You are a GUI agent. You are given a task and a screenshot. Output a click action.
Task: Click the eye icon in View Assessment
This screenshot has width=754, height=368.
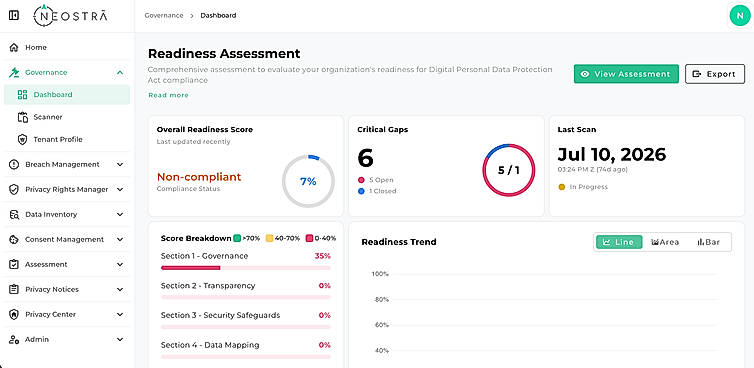[585, 74]
